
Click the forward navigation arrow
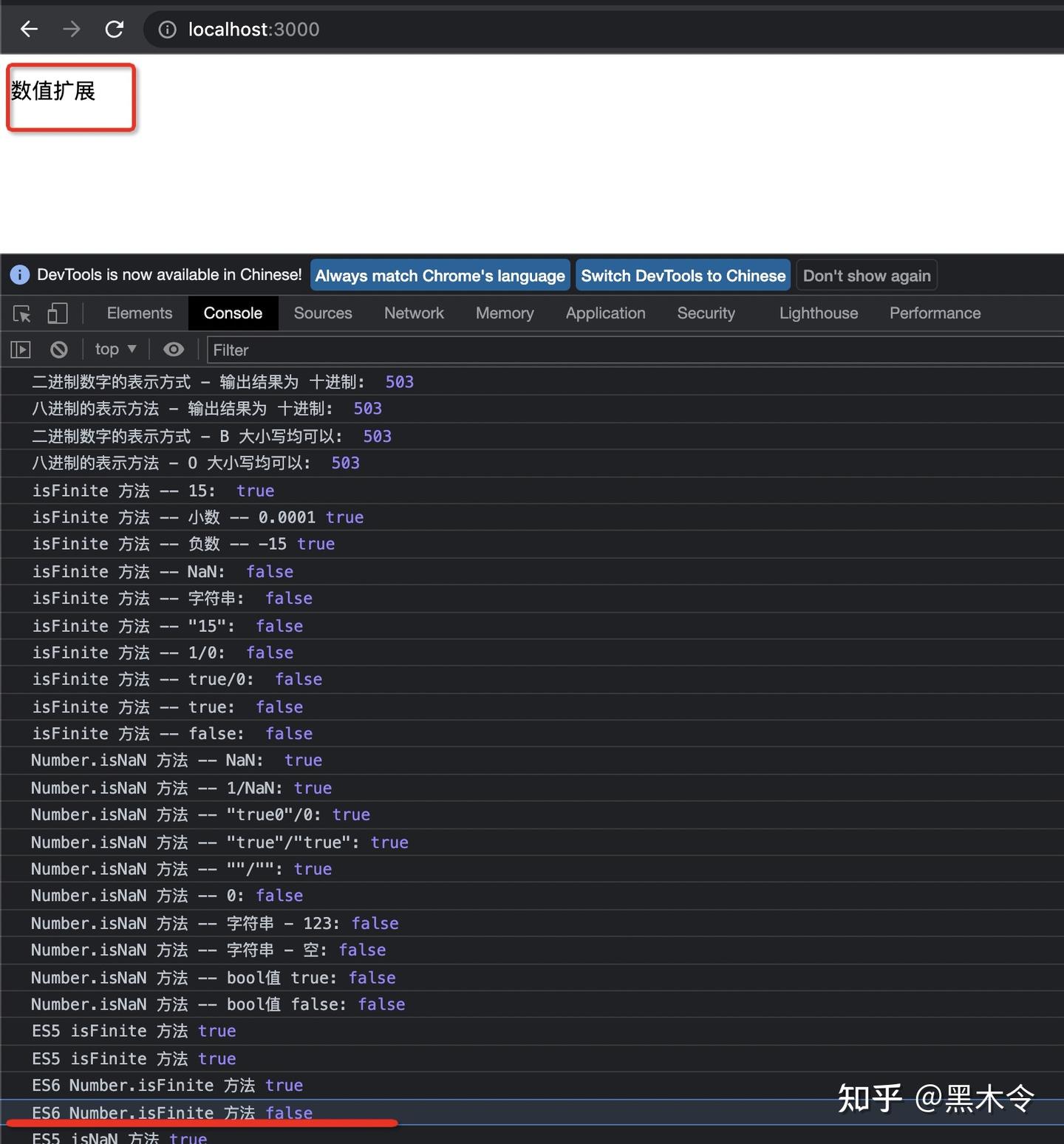pos(71,29)
